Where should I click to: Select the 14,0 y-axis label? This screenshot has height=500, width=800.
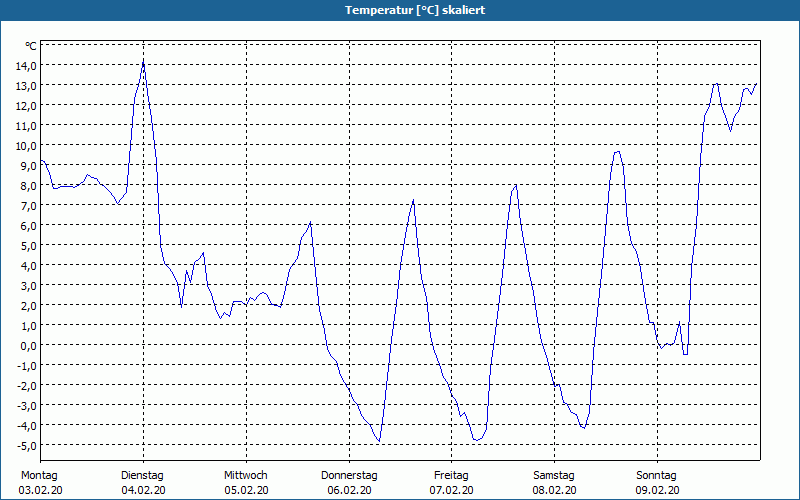coord(27,65)
